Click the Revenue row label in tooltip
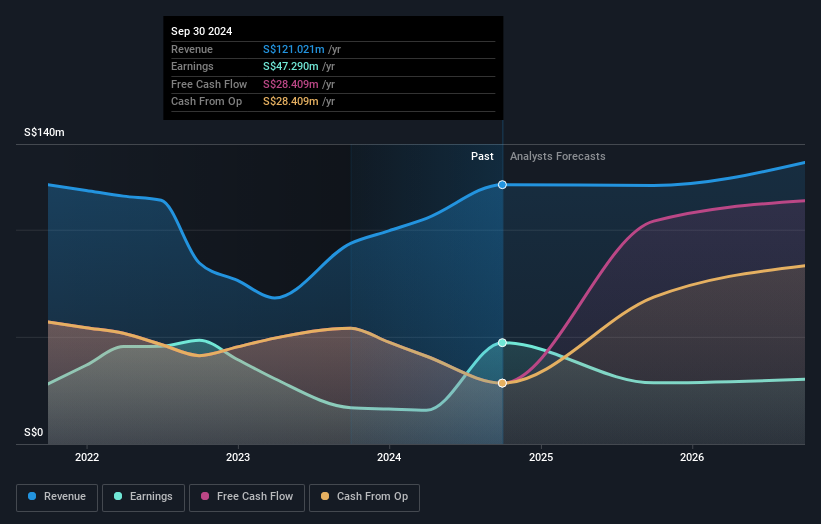Screen dimensions: 821x524 [192, 49]
